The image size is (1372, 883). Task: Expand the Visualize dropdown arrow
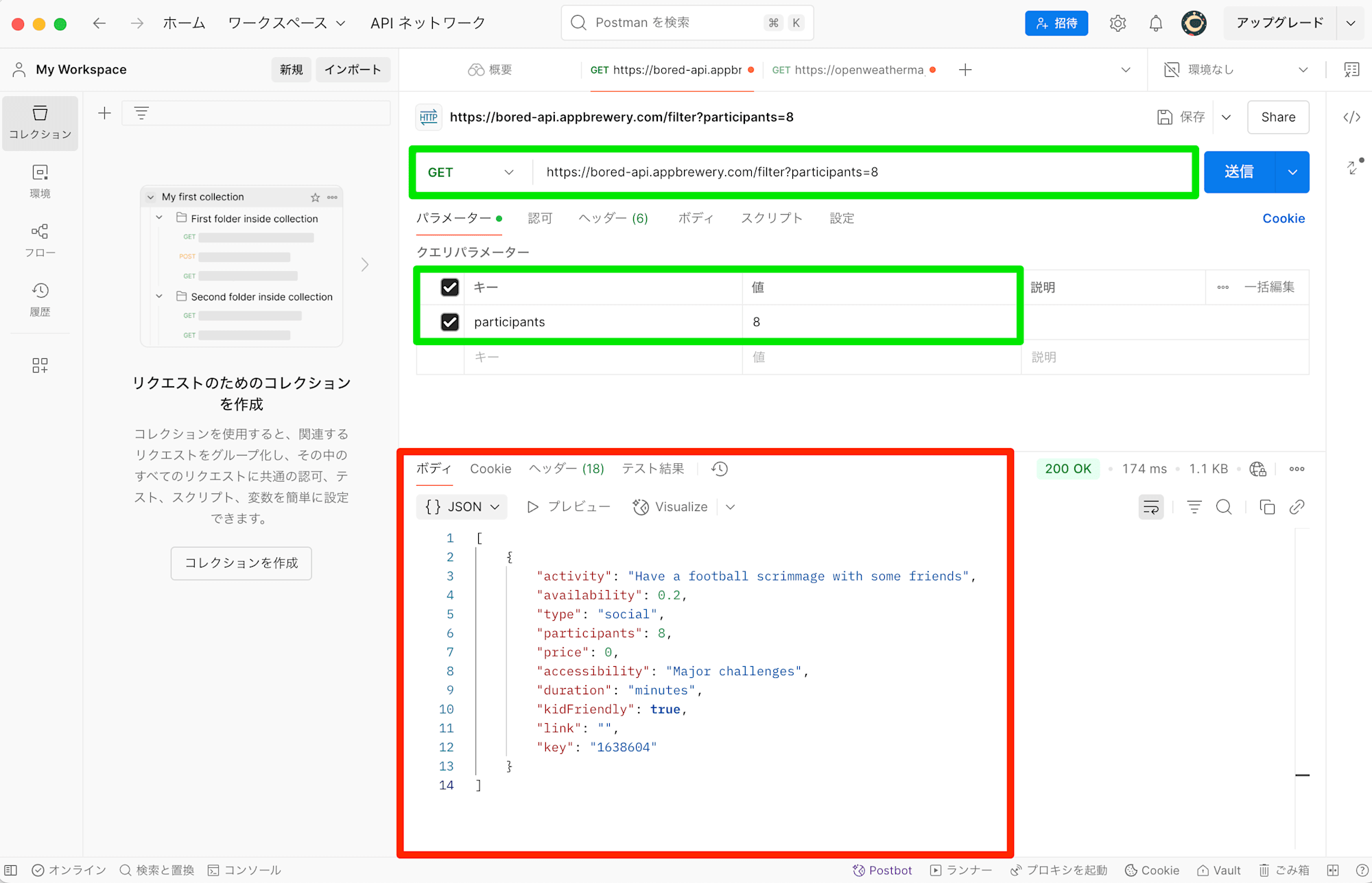tap(730, 507)
